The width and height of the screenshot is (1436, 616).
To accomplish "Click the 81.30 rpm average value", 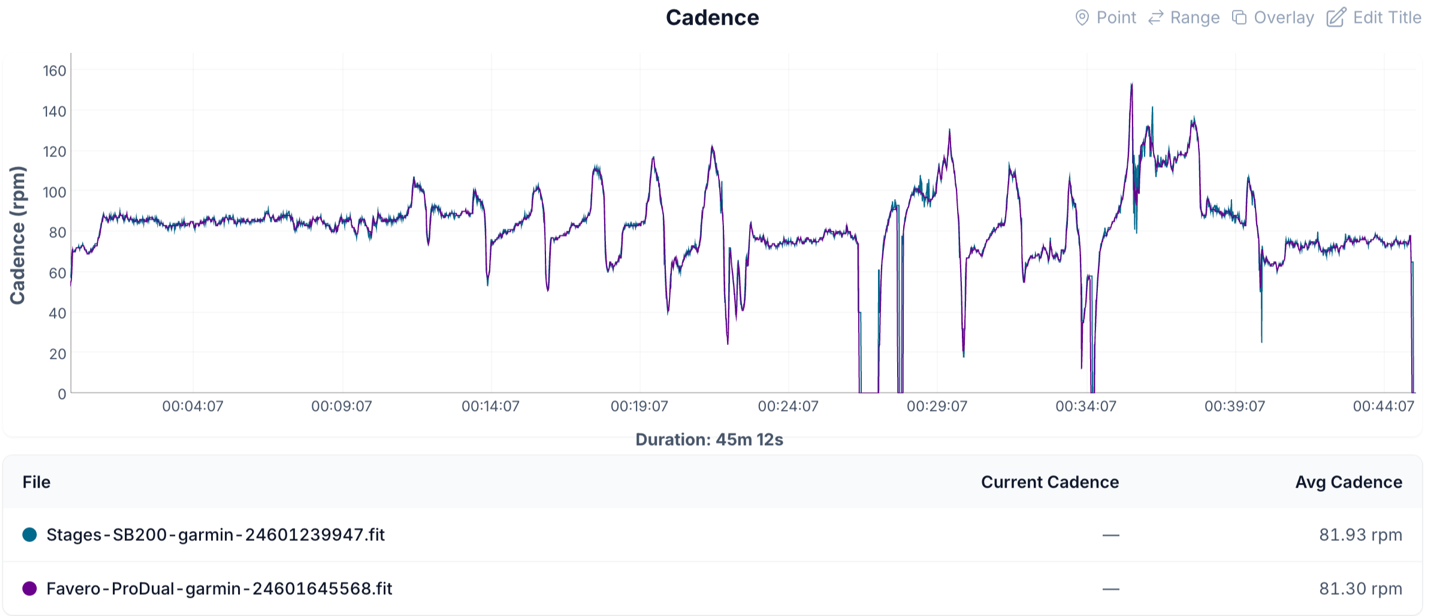I will 1361,589.
